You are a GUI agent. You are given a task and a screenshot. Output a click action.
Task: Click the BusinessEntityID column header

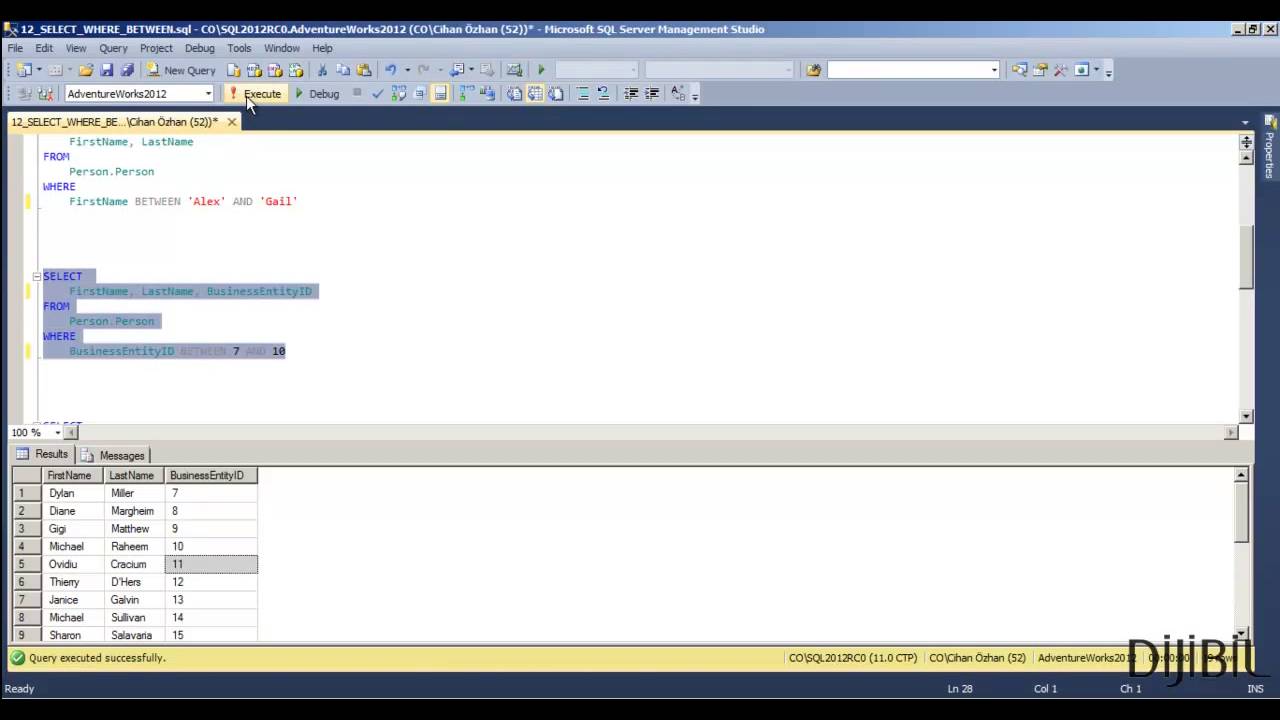[211, 475]
